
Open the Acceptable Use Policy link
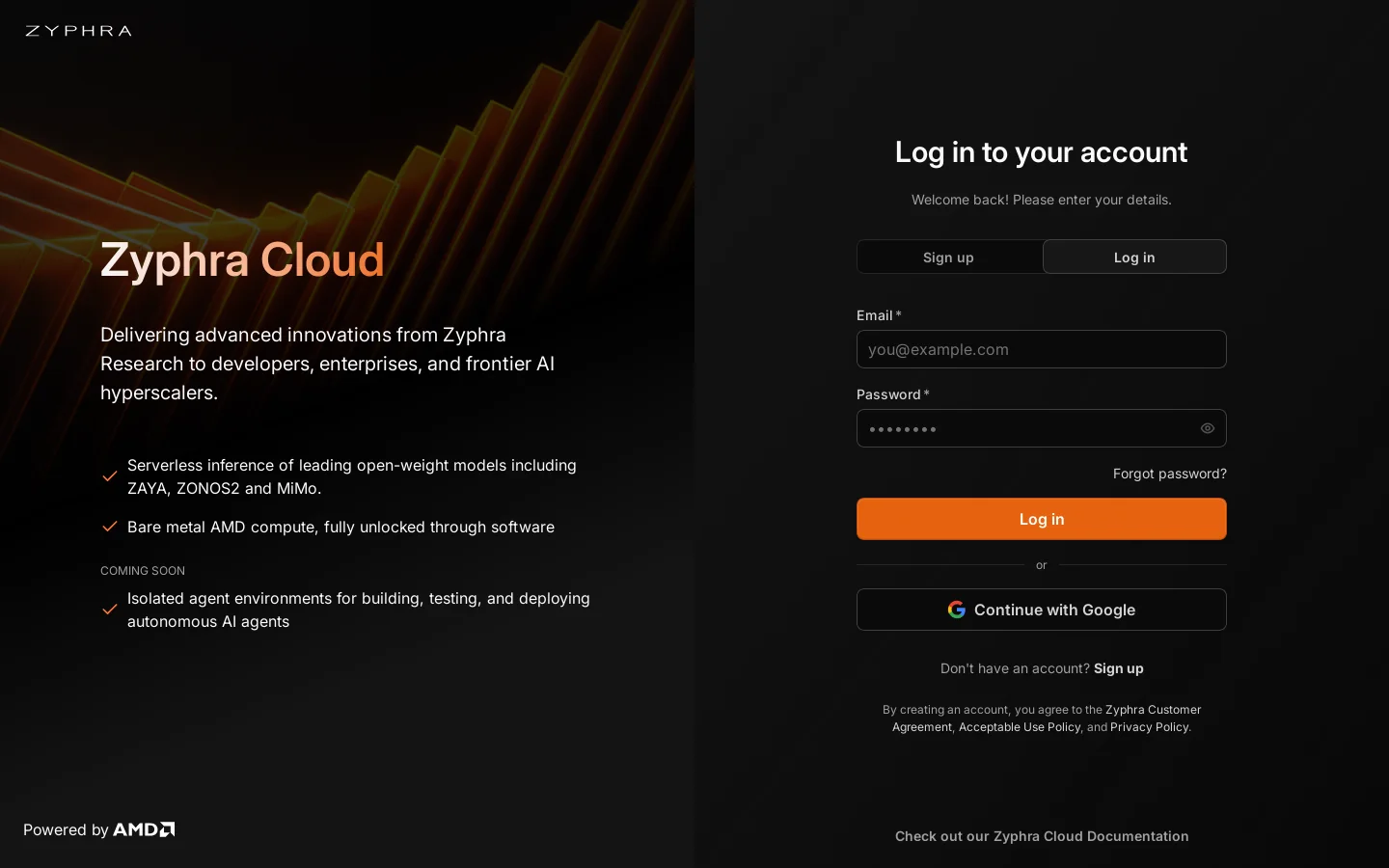click(x=1020, y=727)
